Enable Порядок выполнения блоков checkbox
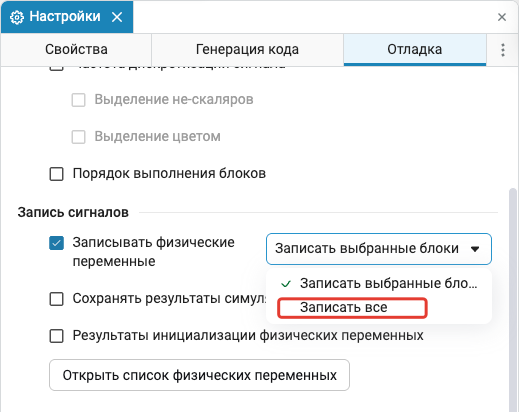Viewport: 519px width, 412px height. (56, 174)
